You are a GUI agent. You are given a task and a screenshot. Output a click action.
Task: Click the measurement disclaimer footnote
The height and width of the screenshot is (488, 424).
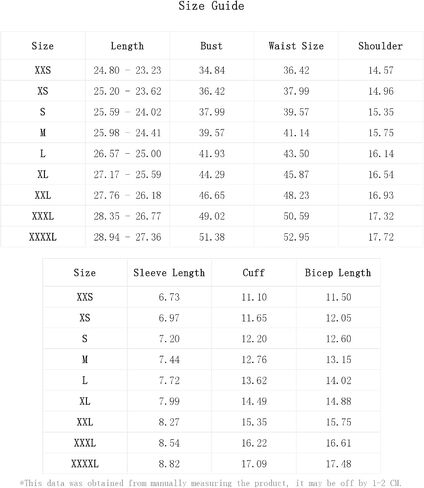click(211, 483)
